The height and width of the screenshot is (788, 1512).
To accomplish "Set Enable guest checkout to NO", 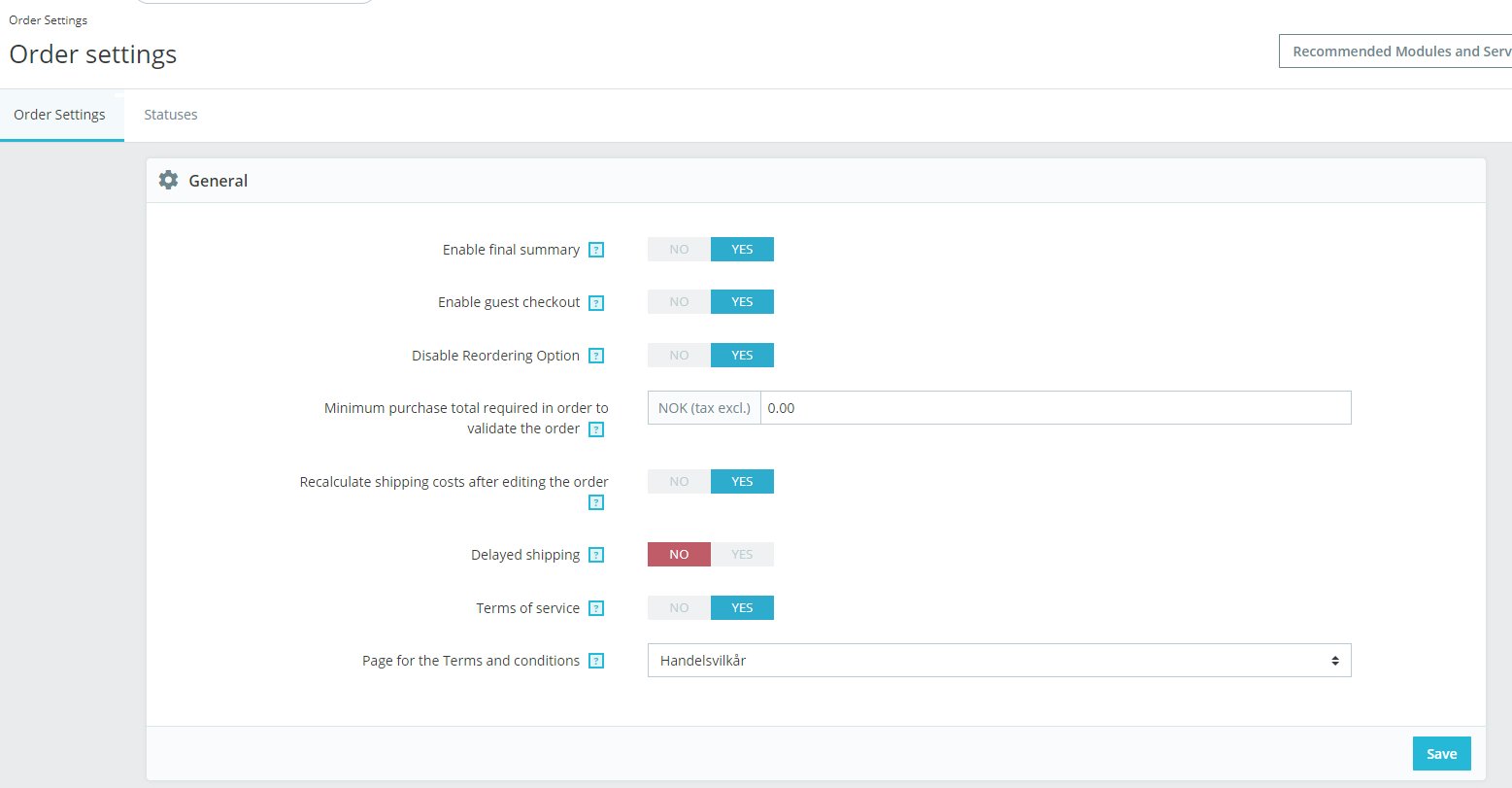I will 679,302.
